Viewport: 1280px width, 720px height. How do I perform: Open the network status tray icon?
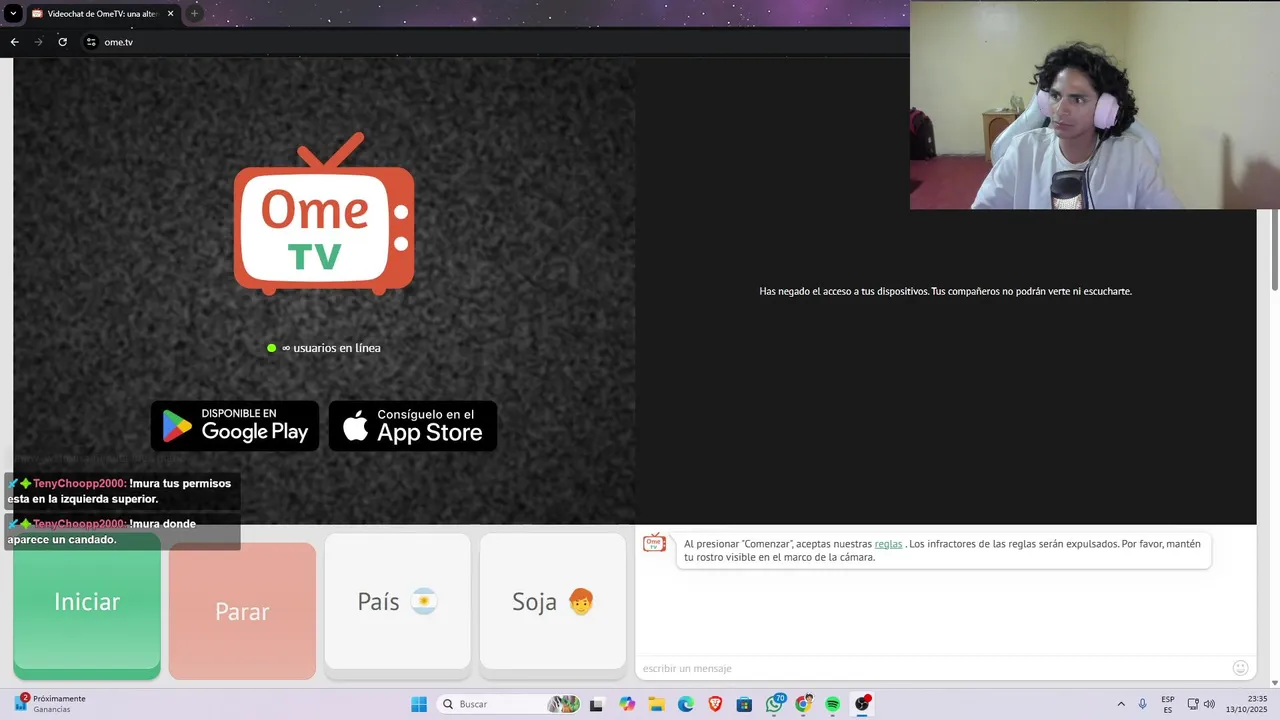coord(1193,704)
